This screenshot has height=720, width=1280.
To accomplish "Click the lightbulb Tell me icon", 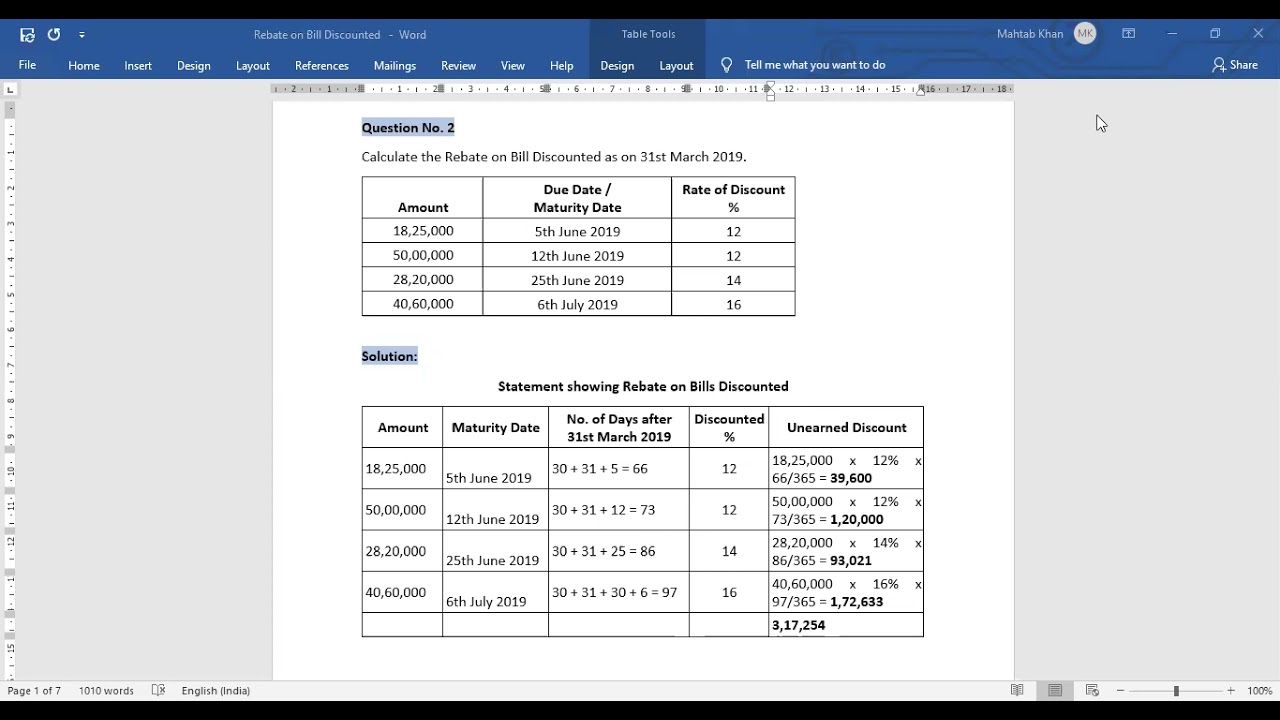I will pyautogui.click(x=727, y=65).
